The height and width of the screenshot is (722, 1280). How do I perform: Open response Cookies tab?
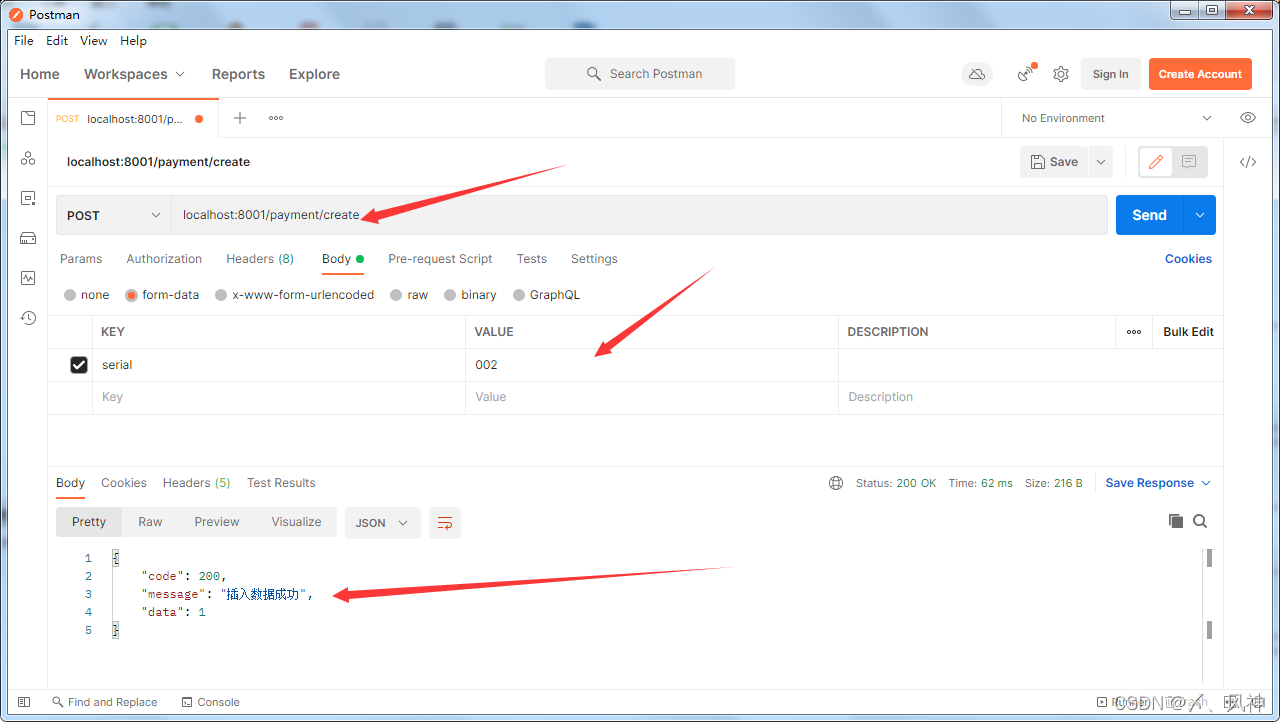tap(124, 483)
